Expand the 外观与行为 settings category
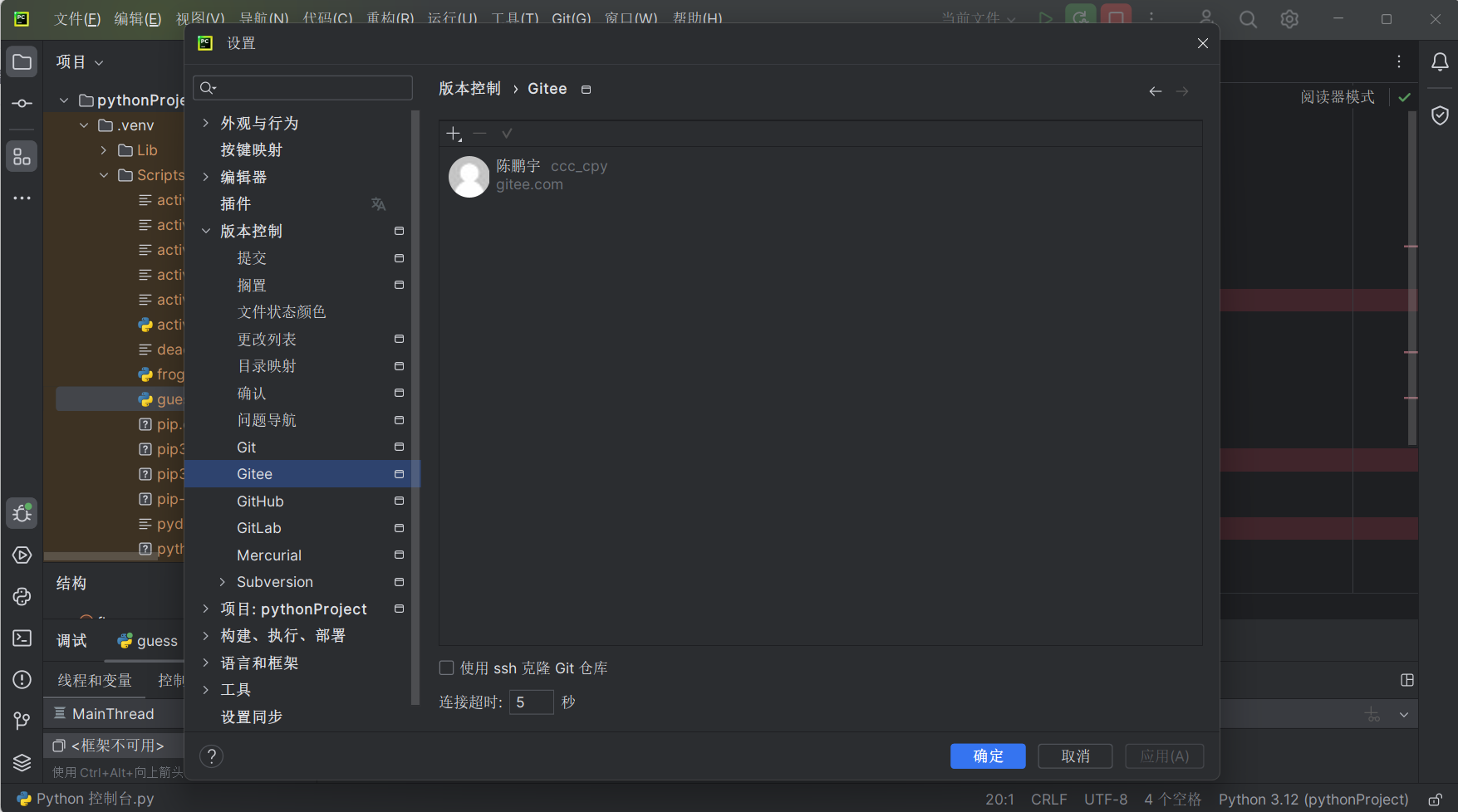 point(206,123)
